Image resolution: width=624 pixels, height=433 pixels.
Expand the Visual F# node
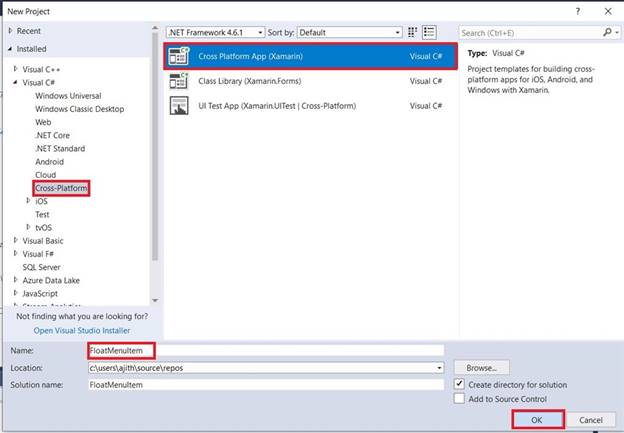[x=16, y=253]
